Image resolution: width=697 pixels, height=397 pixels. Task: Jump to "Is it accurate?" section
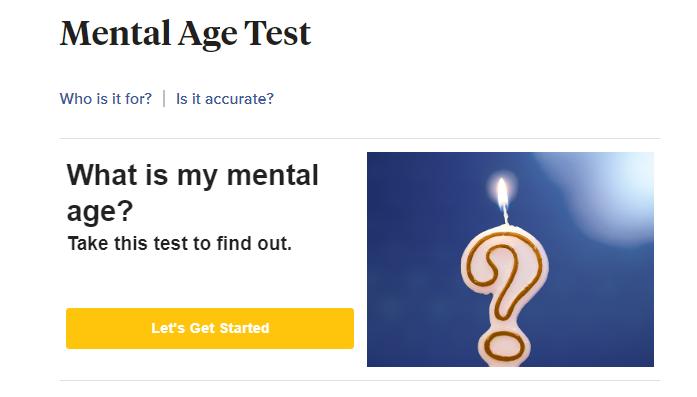(225, 99)
